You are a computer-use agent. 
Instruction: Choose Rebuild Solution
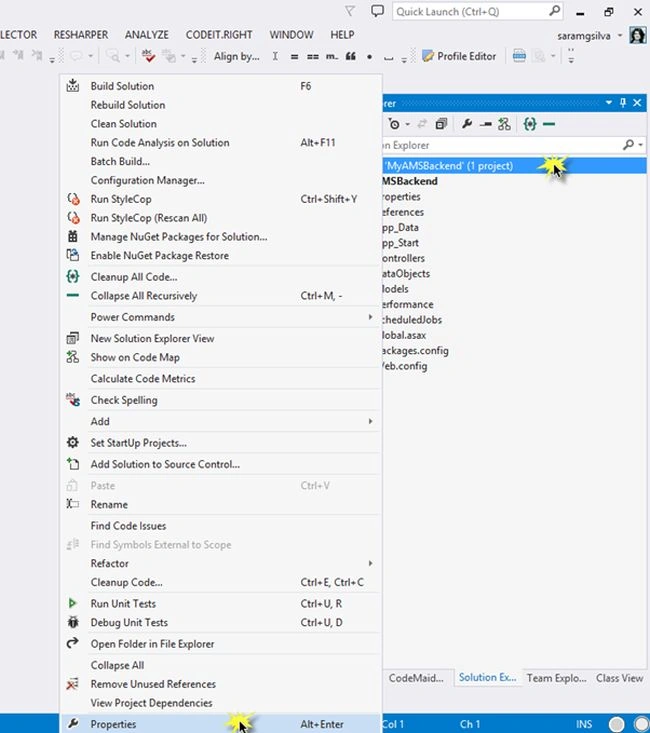[221, 105]
